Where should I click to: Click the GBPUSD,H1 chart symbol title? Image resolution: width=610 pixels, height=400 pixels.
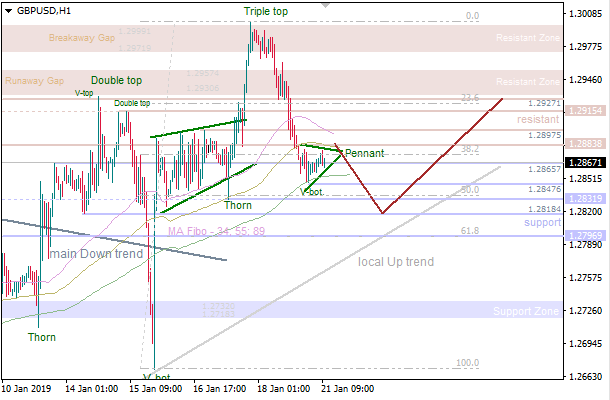click(x=38, y=10)
